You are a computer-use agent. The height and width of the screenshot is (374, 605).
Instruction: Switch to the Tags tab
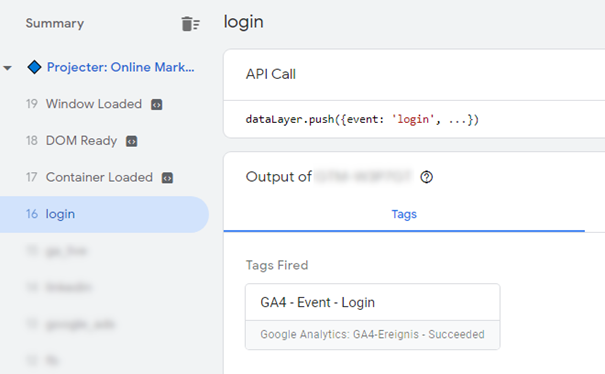tap(404, 214)
